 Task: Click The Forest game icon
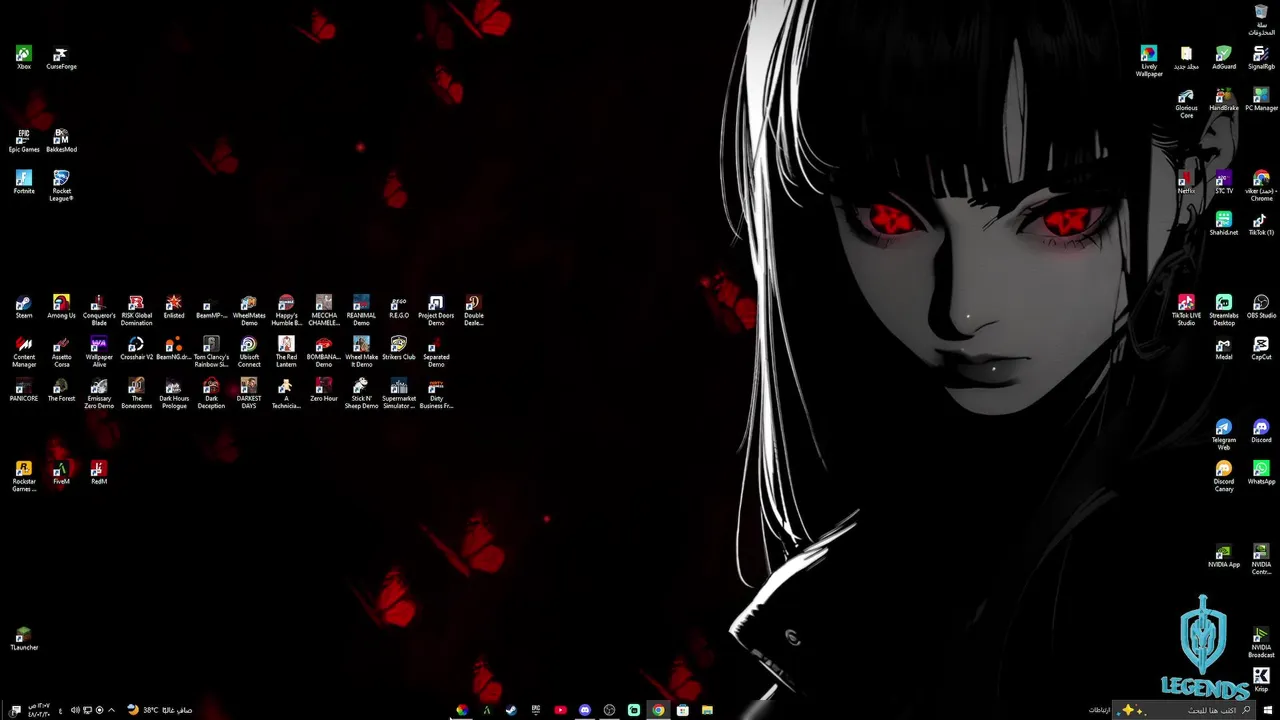tap(61, 391)
